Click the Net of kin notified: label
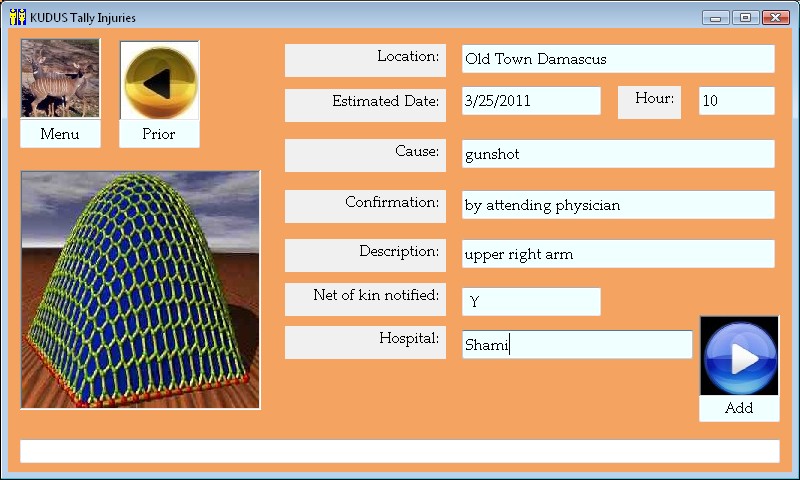The height and width of the screenshot is (480, 800). click(365, 299)
